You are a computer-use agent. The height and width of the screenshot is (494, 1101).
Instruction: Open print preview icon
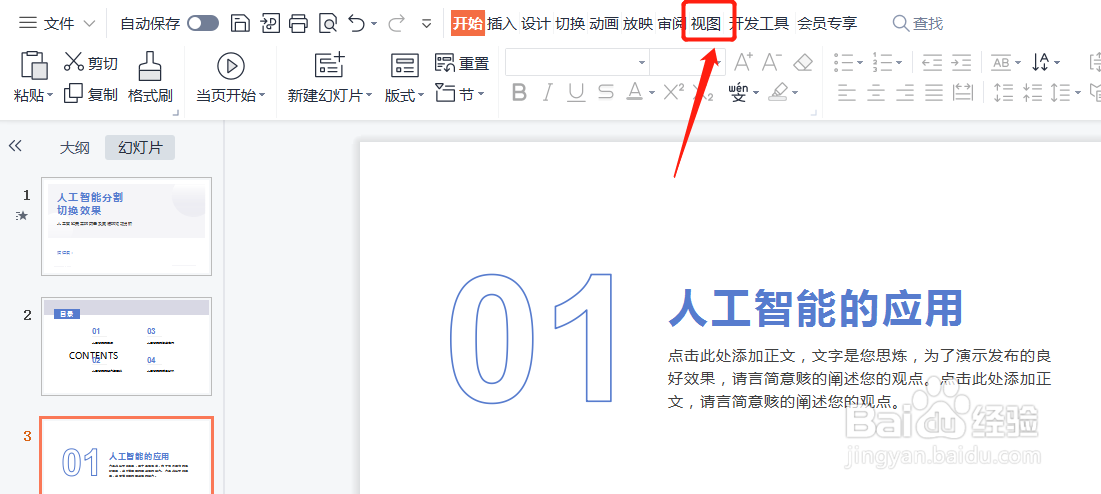(328, 24)
